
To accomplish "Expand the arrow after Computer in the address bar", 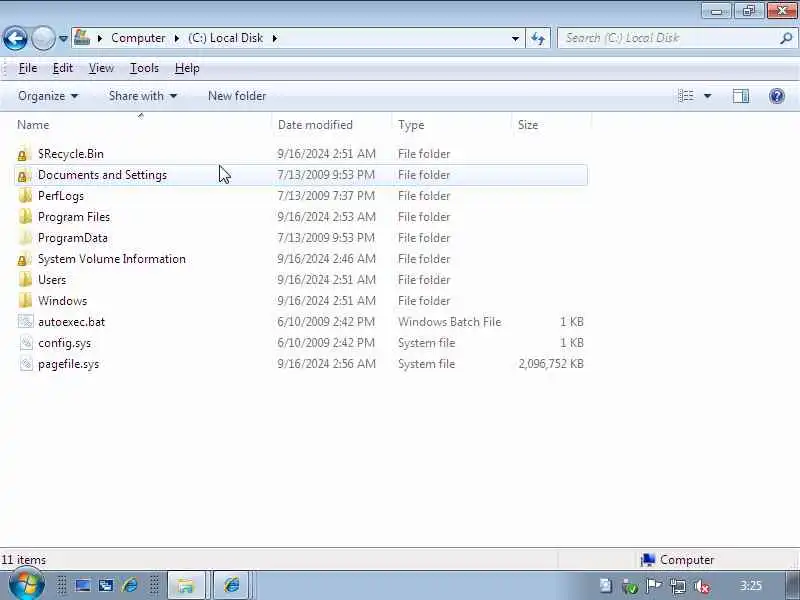I will point(177,38).
